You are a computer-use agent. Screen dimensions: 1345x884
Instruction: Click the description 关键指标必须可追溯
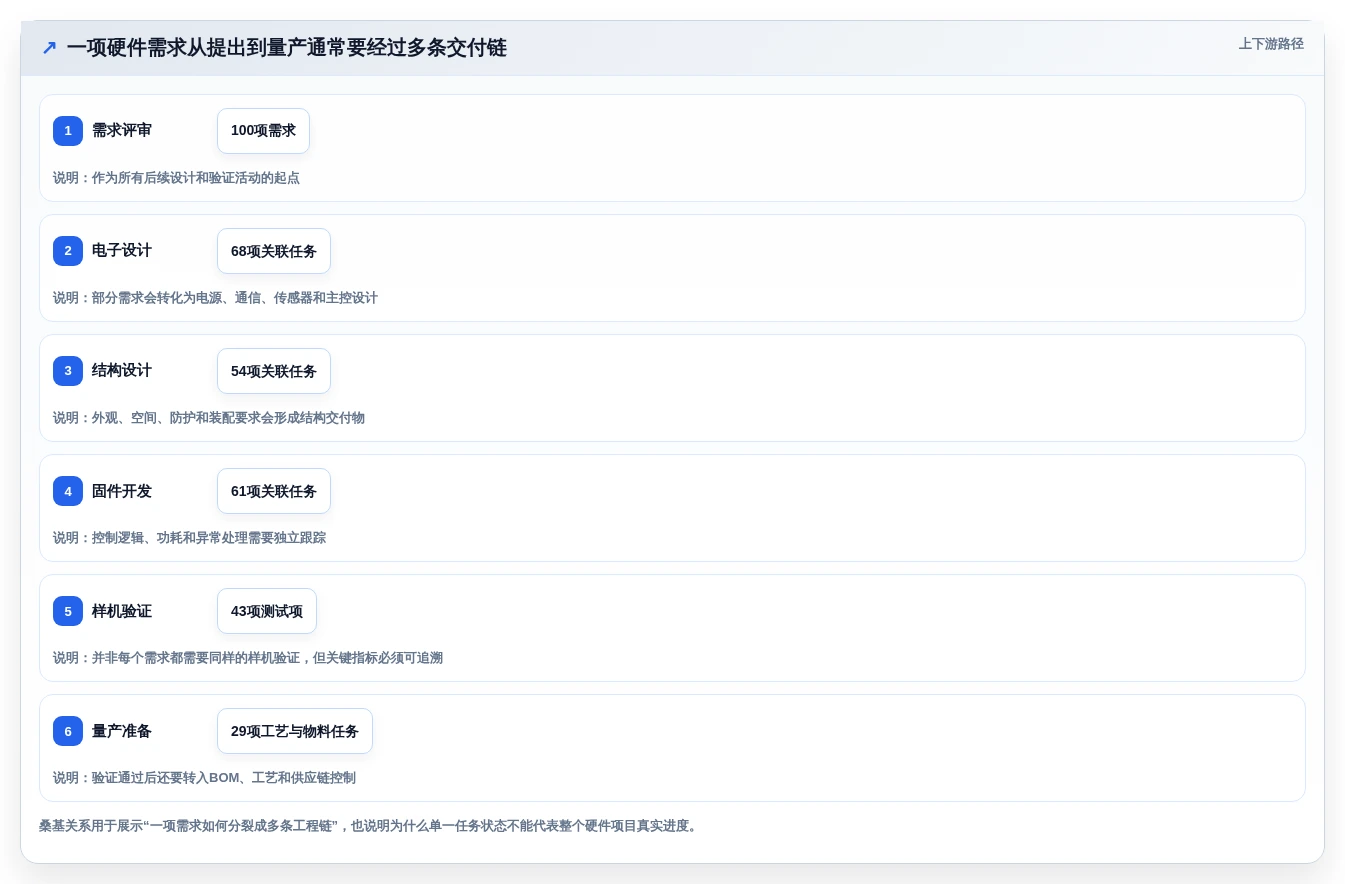click(x=248, y=658)
